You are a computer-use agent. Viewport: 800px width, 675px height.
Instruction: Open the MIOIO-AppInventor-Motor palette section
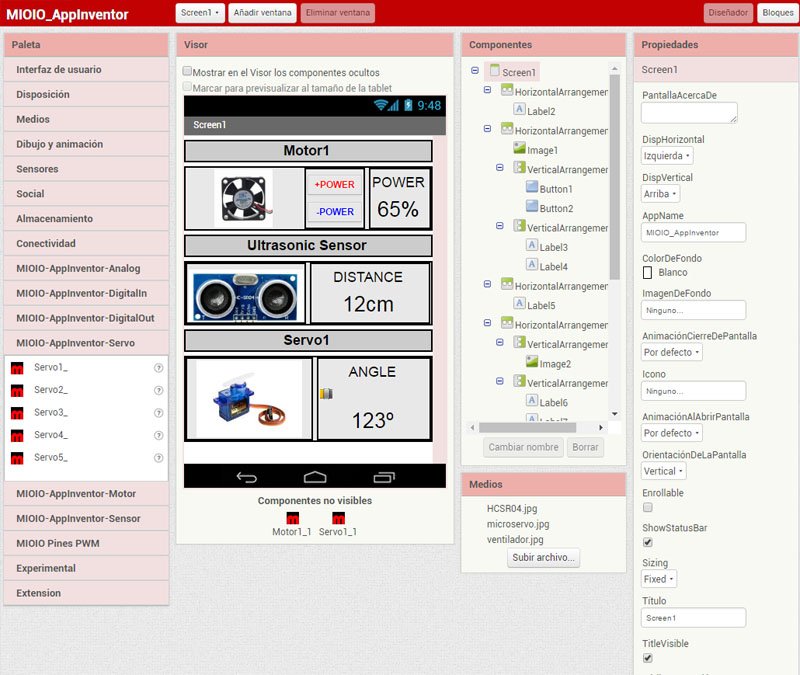tap(86, 493)
